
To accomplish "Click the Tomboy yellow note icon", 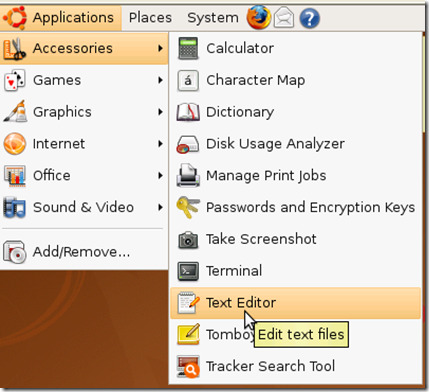I will click(188, 334).
